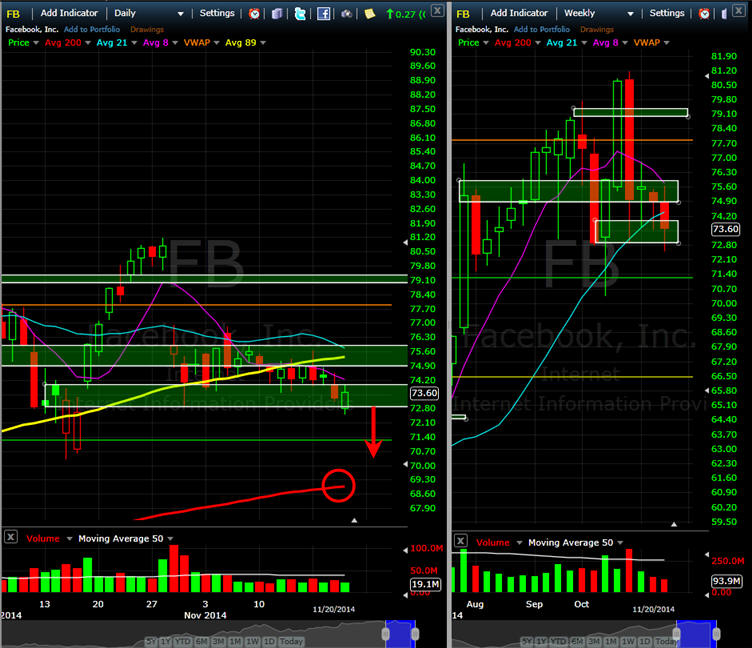Share the Daily chart on Facebook
The height and width of the screenshot is (648, 752).
324,13
